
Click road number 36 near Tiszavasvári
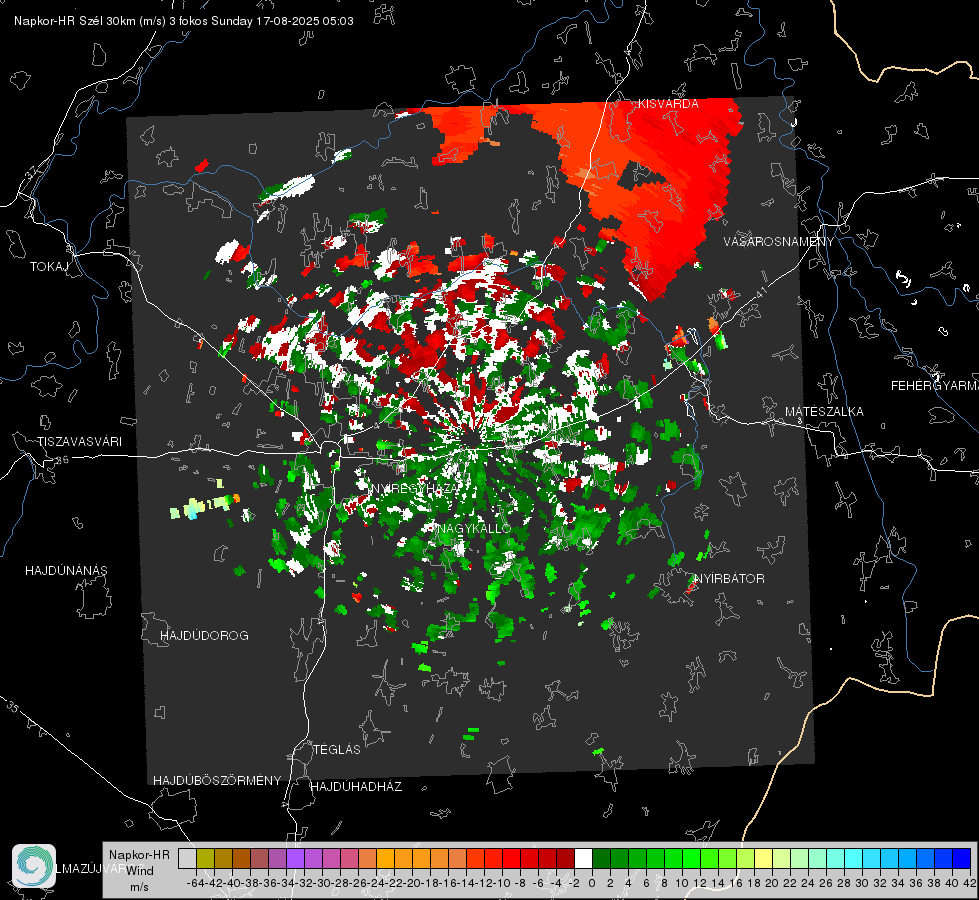coord(62,460)
